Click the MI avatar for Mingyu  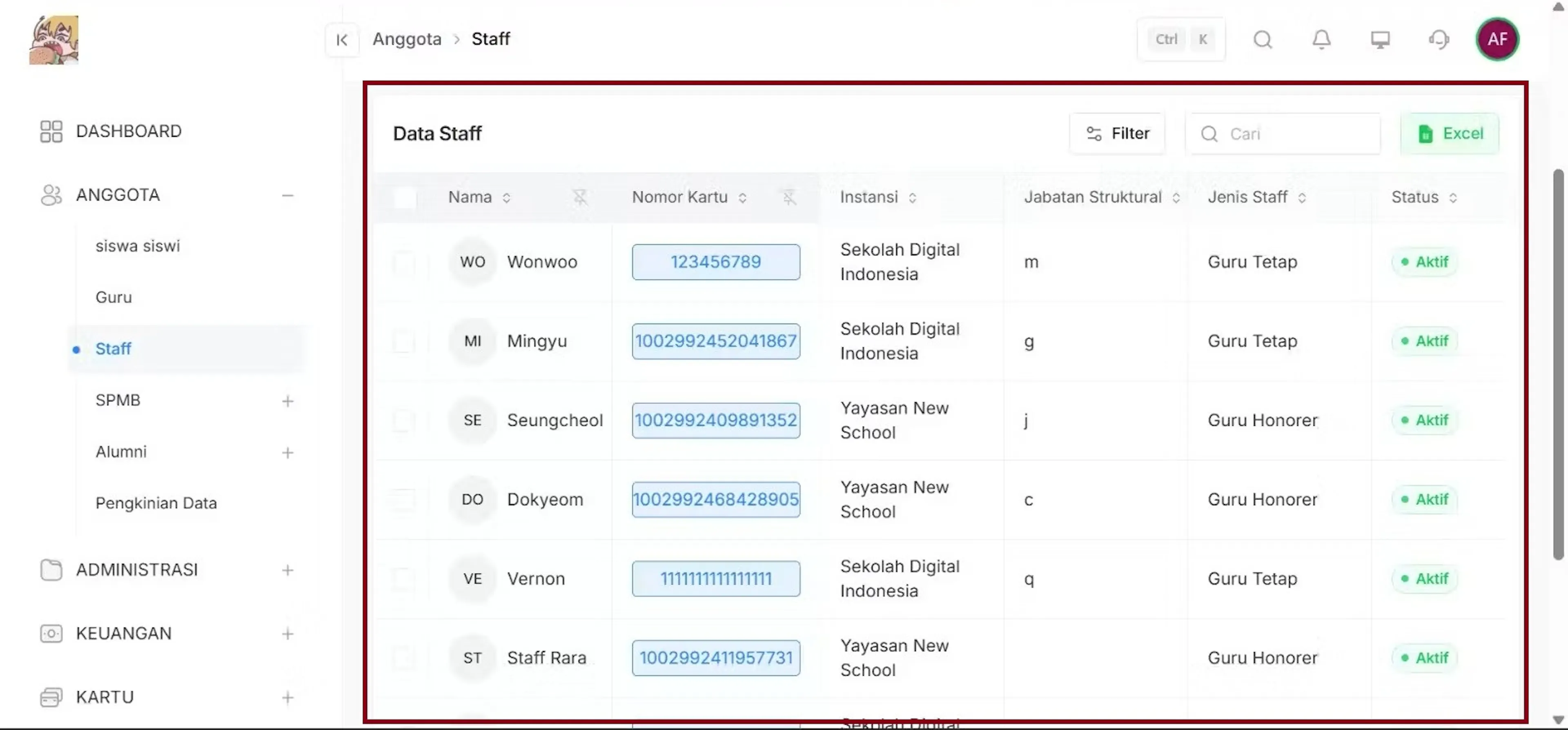(472, 341)
